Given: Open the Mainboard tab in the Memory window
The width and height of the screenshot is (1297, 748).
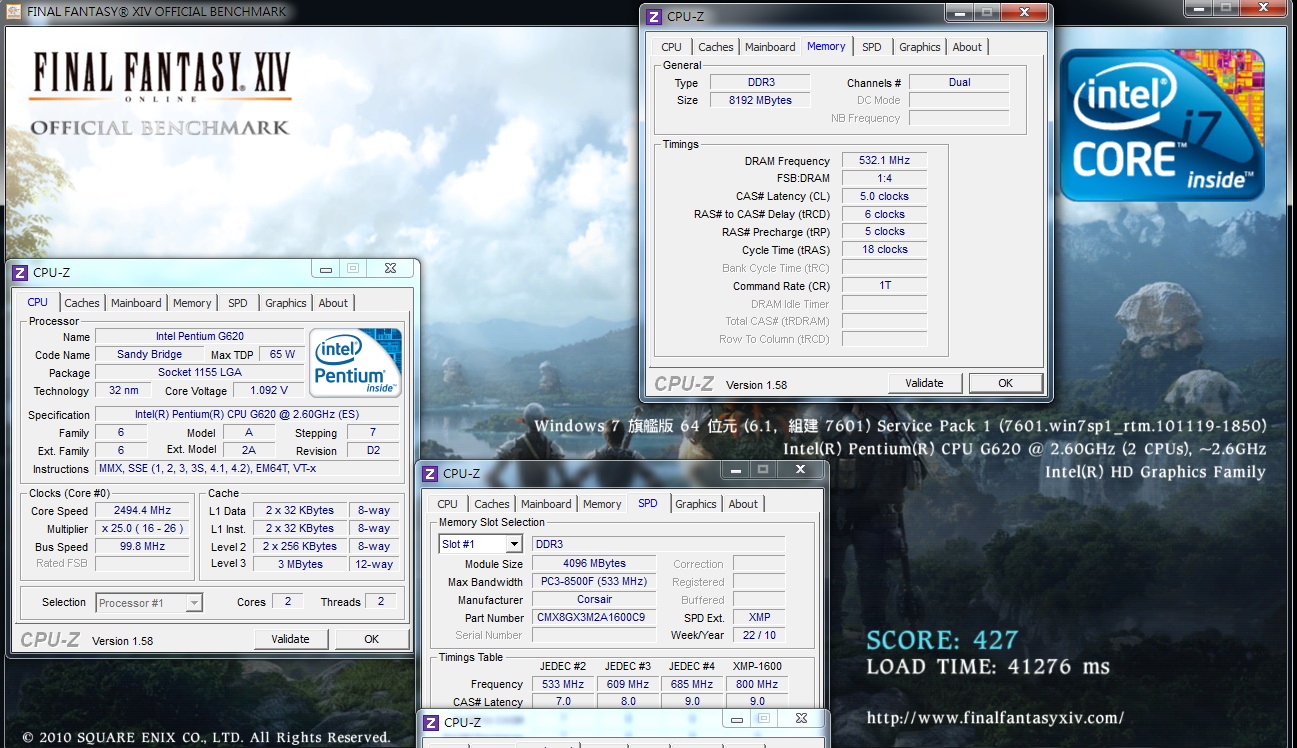Looking at the screenshot, I should click(x=770, y=47).
